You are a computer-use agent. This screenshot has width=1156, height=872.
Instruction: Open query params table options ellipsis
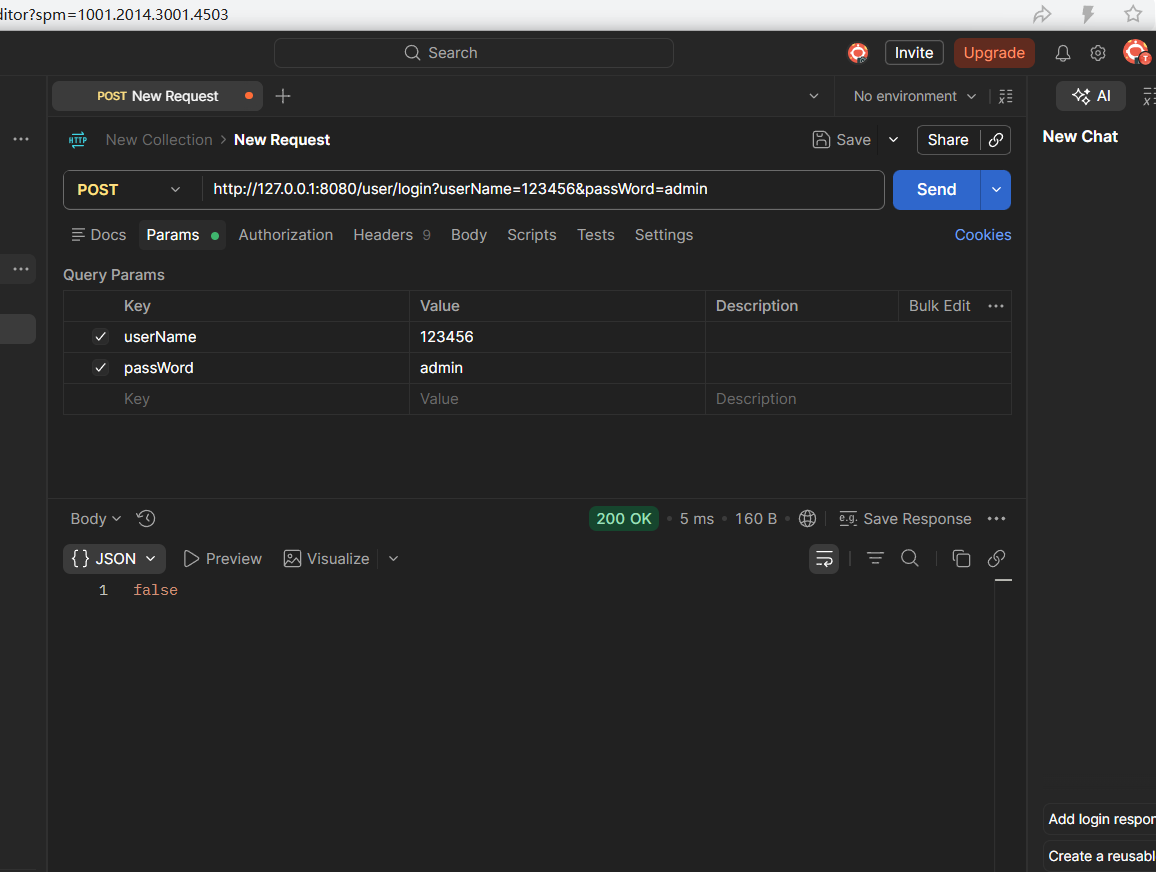point(996,306)
